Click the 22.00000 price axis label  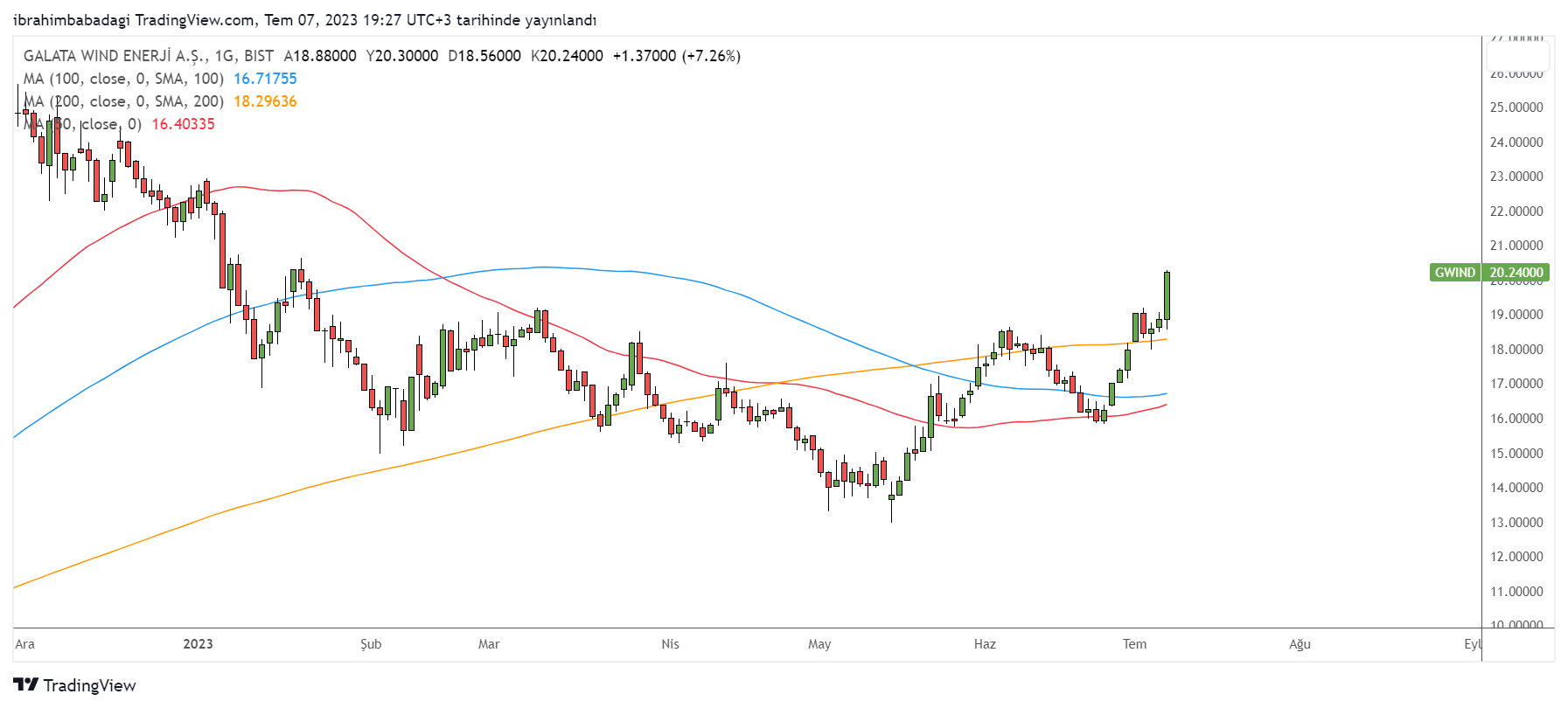[1516, 212]
